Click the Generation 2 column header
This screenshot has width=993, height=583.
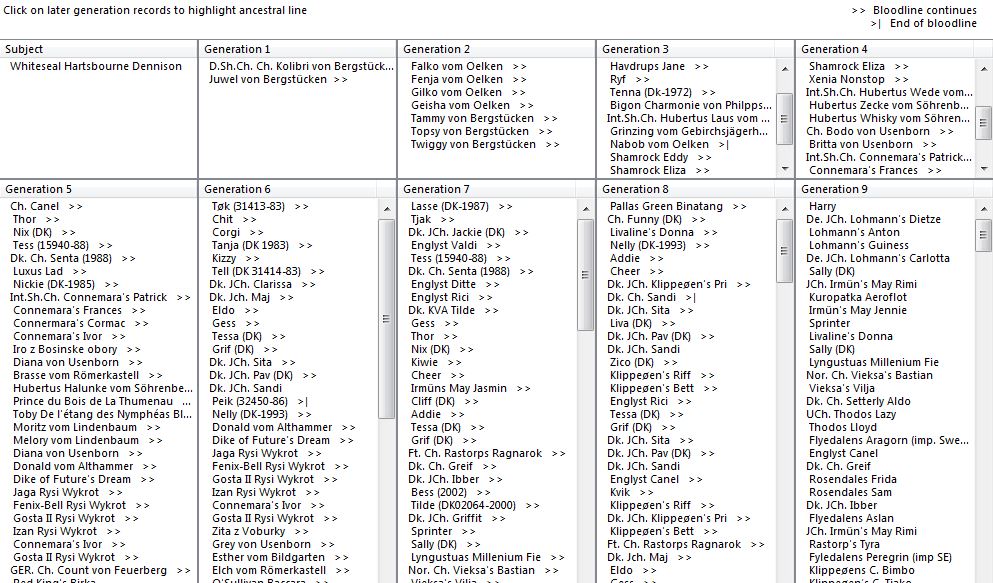tap(496, 49)
